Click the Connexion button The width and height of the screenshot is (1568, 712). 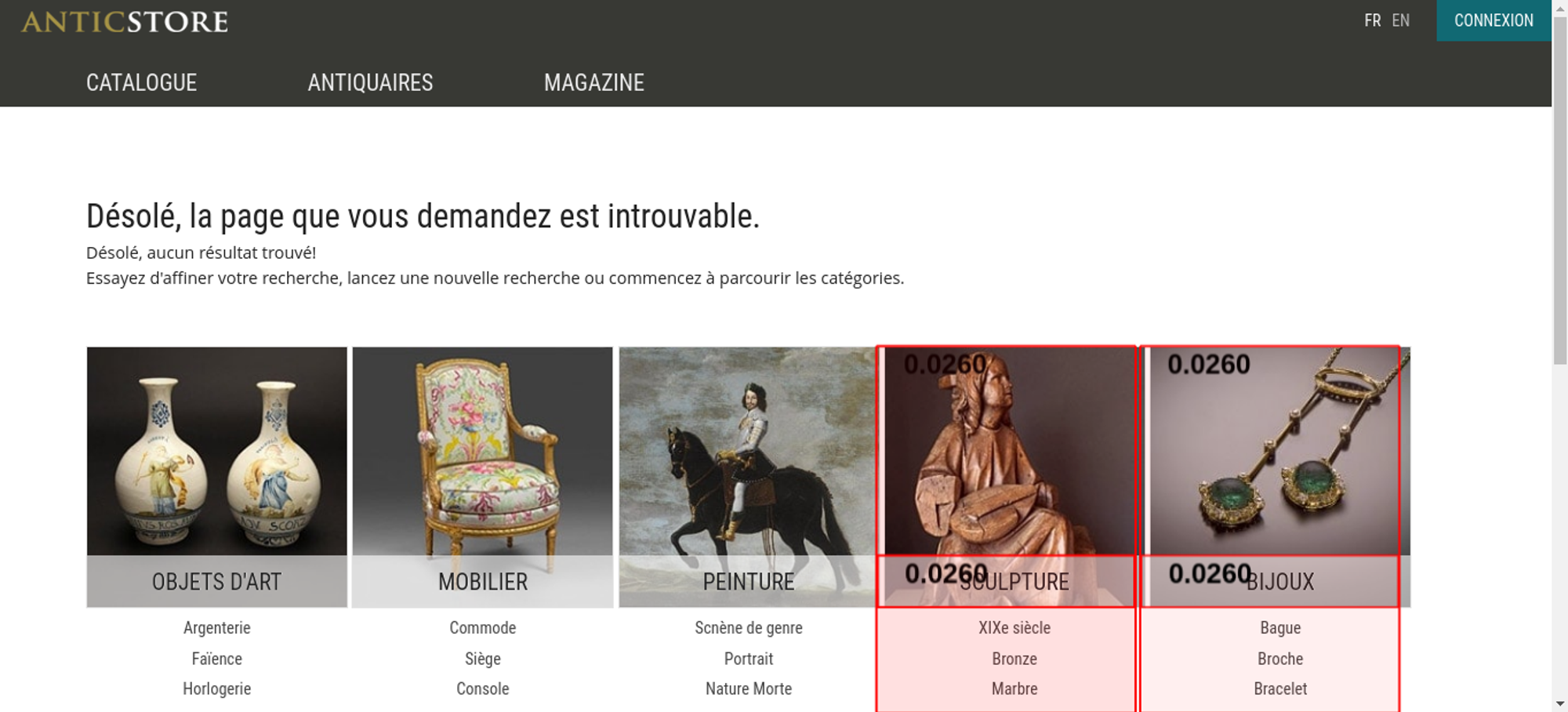coord(1494,20)
